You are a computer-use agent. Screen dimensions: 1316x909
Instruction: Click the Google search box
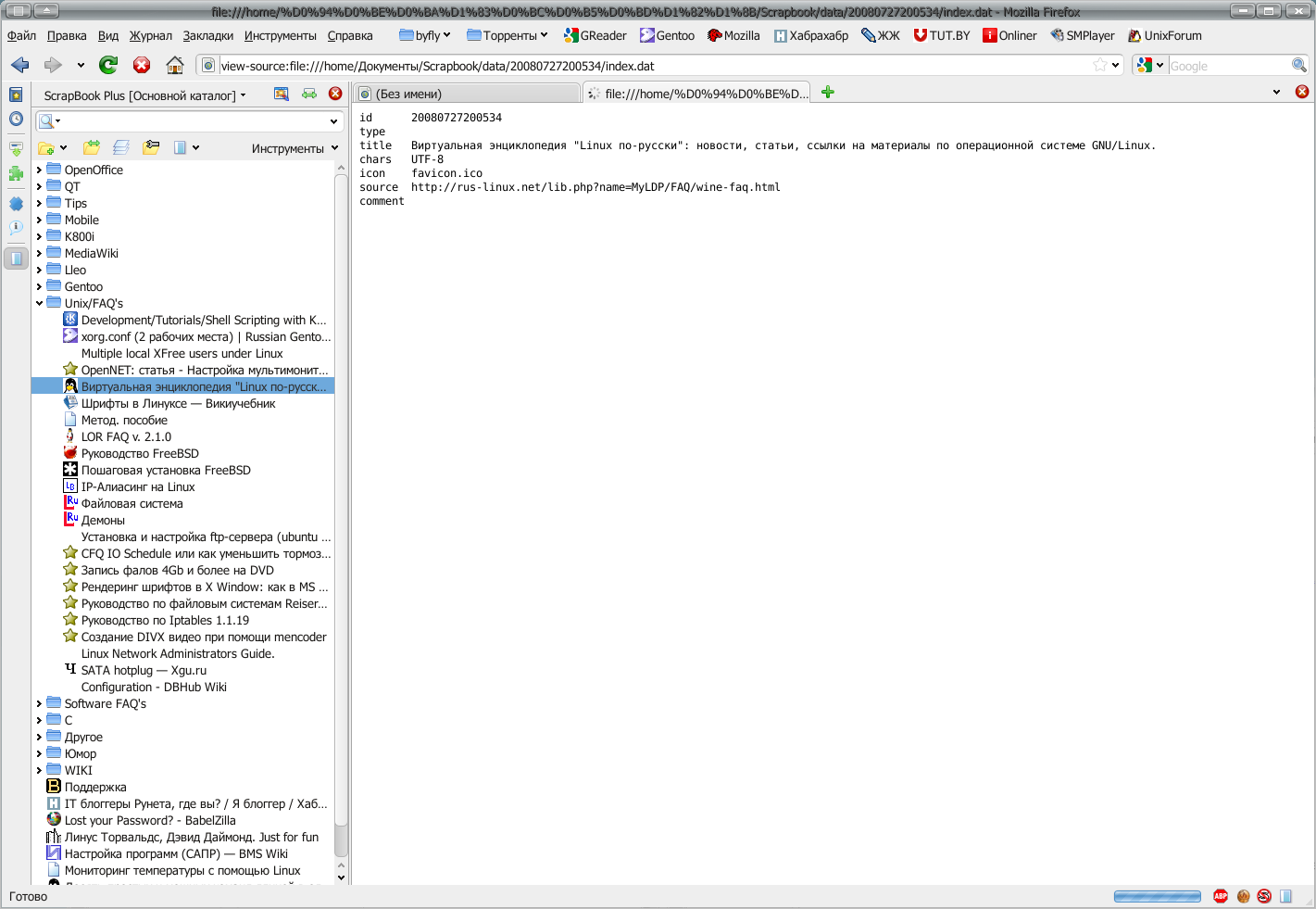pos(1230,66)
